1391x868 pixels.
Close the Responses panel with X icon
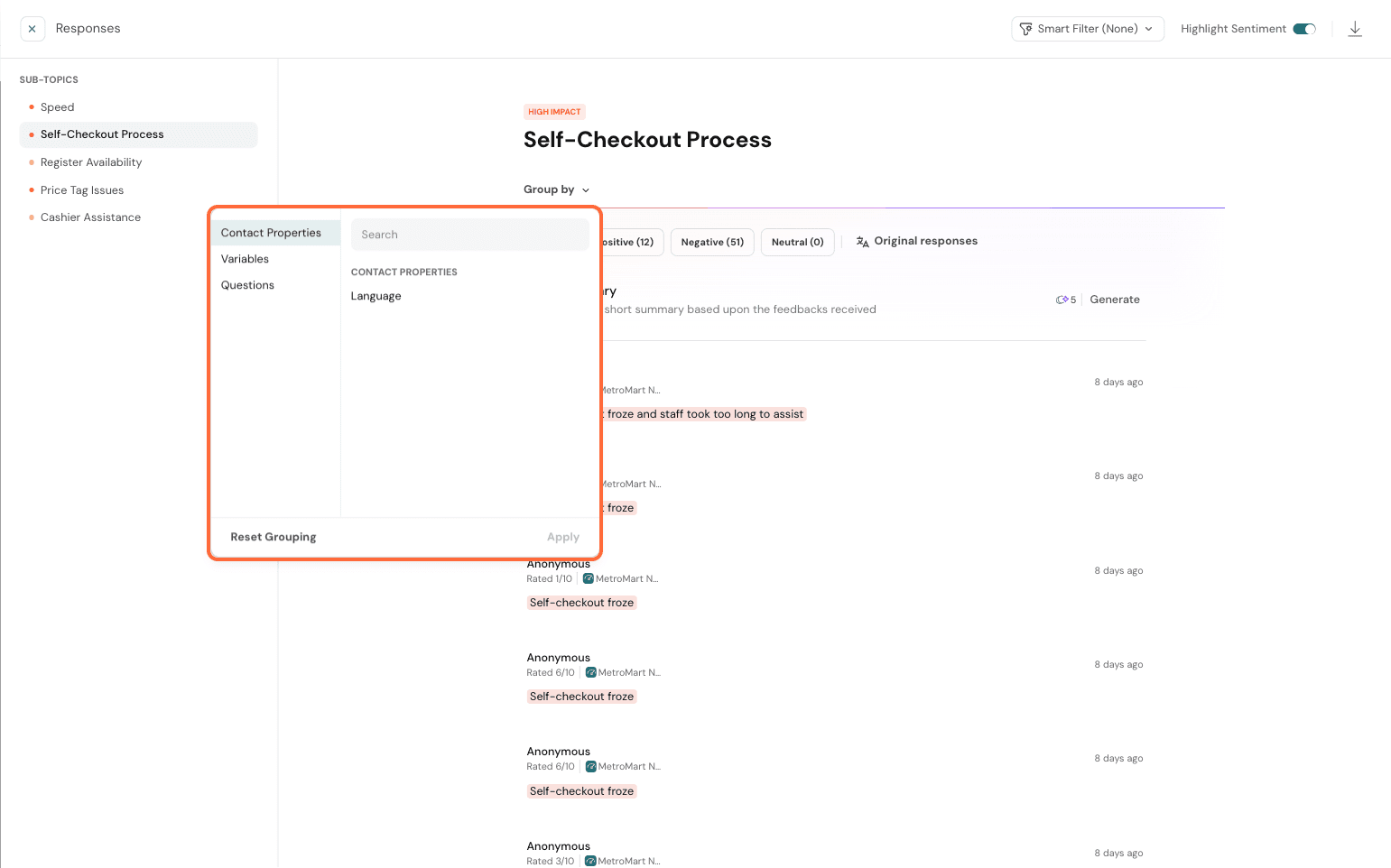[32, 29]
